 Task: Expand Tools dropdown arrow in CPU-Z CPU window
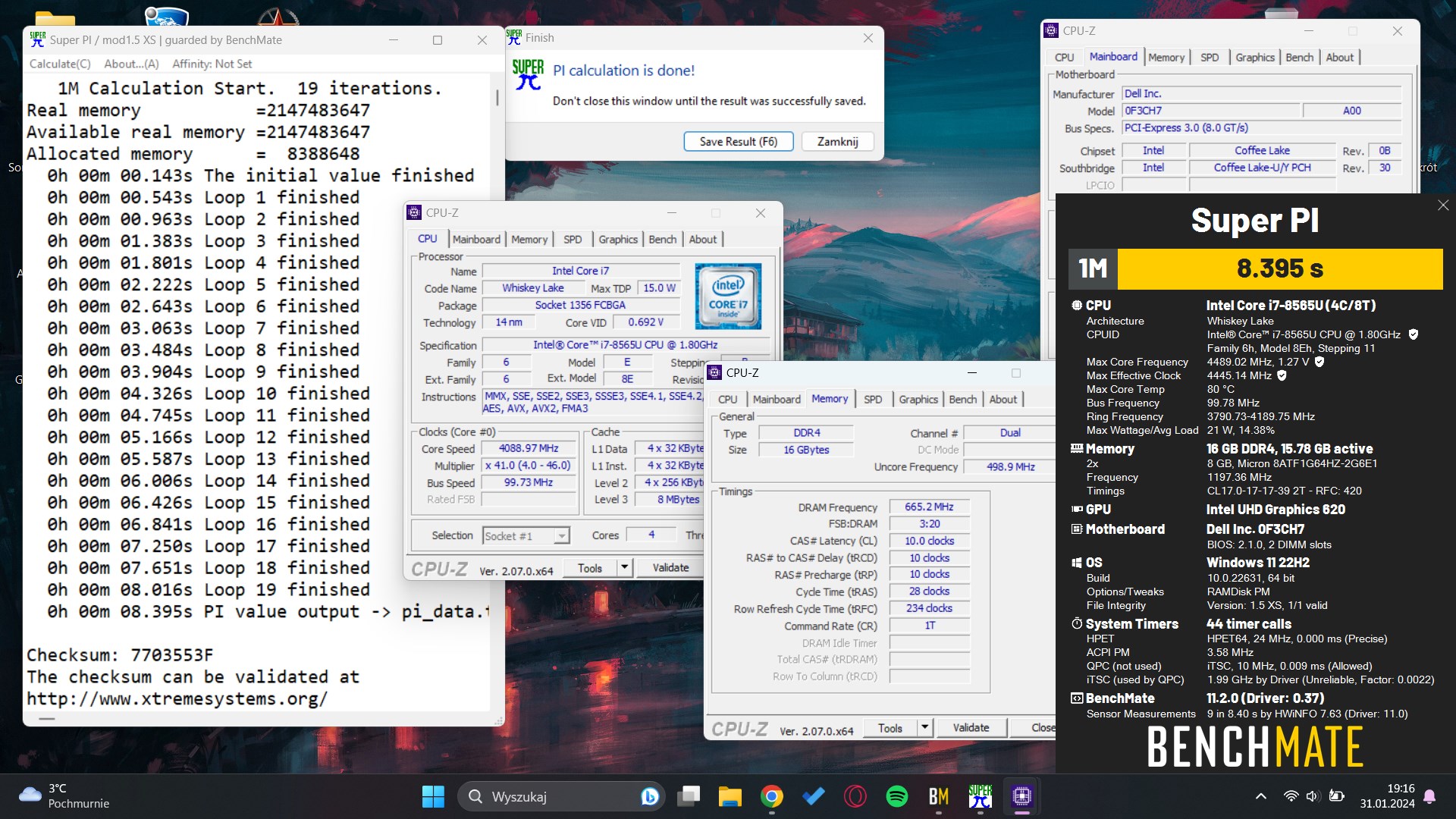tap(624, 567)
